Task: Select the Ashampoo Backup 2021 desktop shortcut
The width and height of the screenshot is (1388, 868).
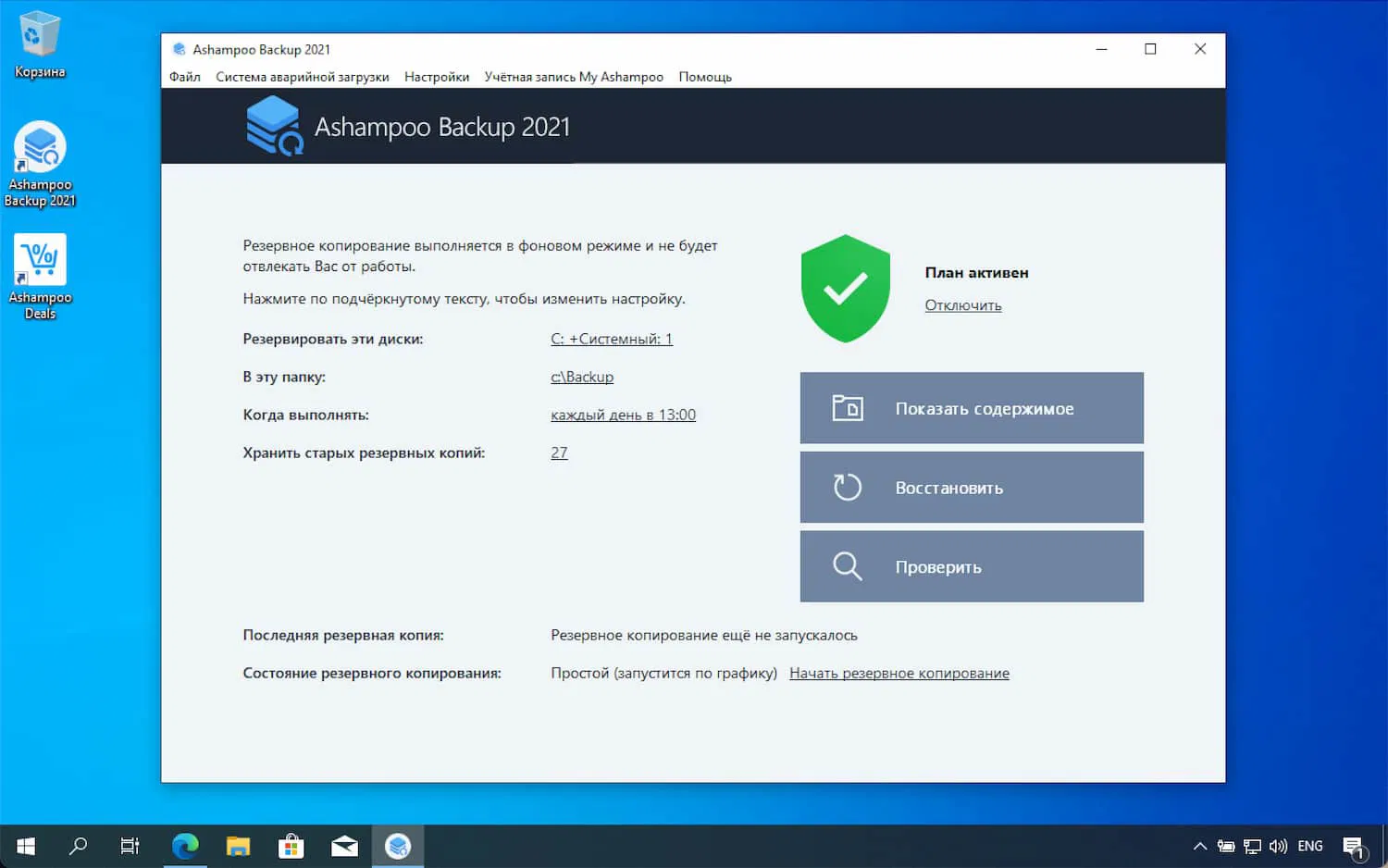Action: (x=40, y=165)
